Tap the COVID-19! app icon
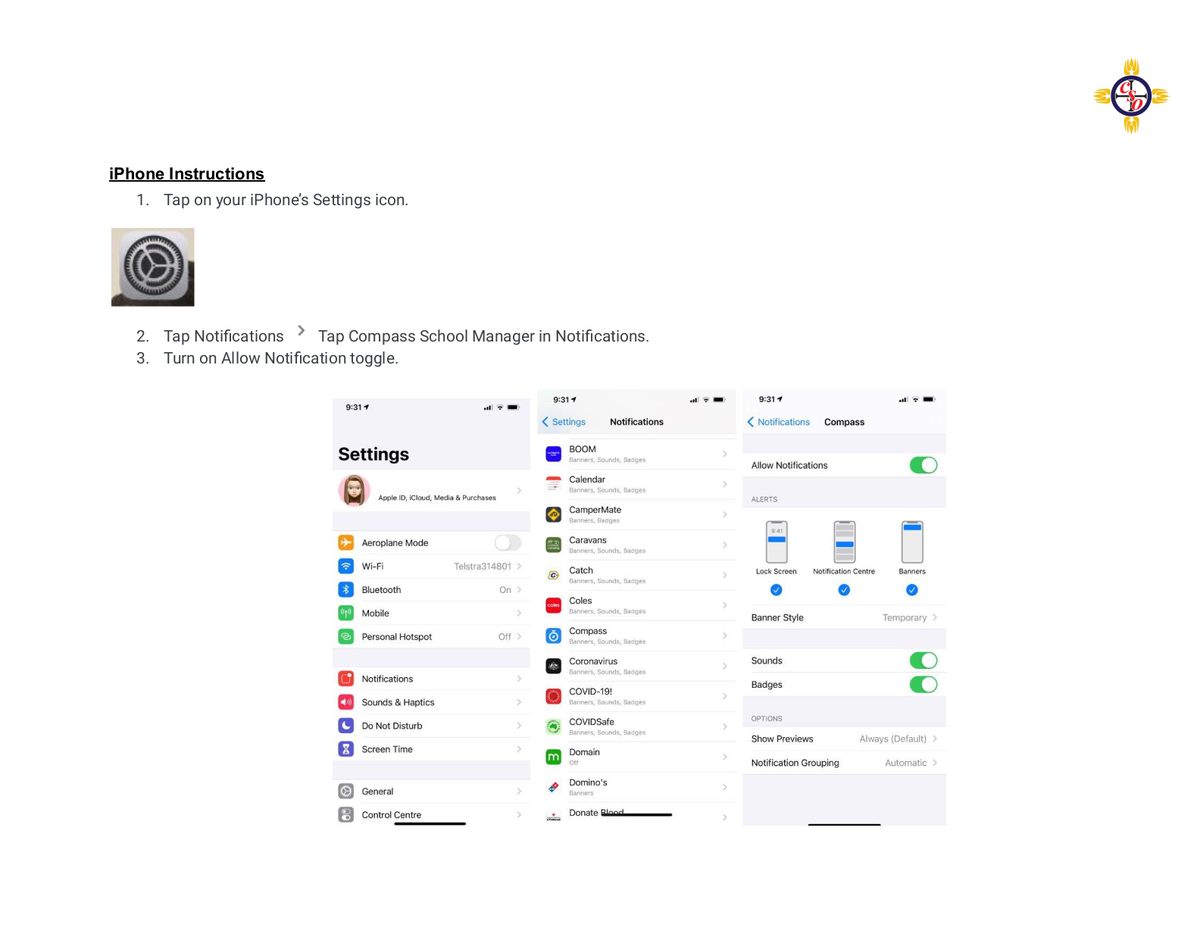Viewport: 1200px width, 927px height. click(x=553, y=696)
